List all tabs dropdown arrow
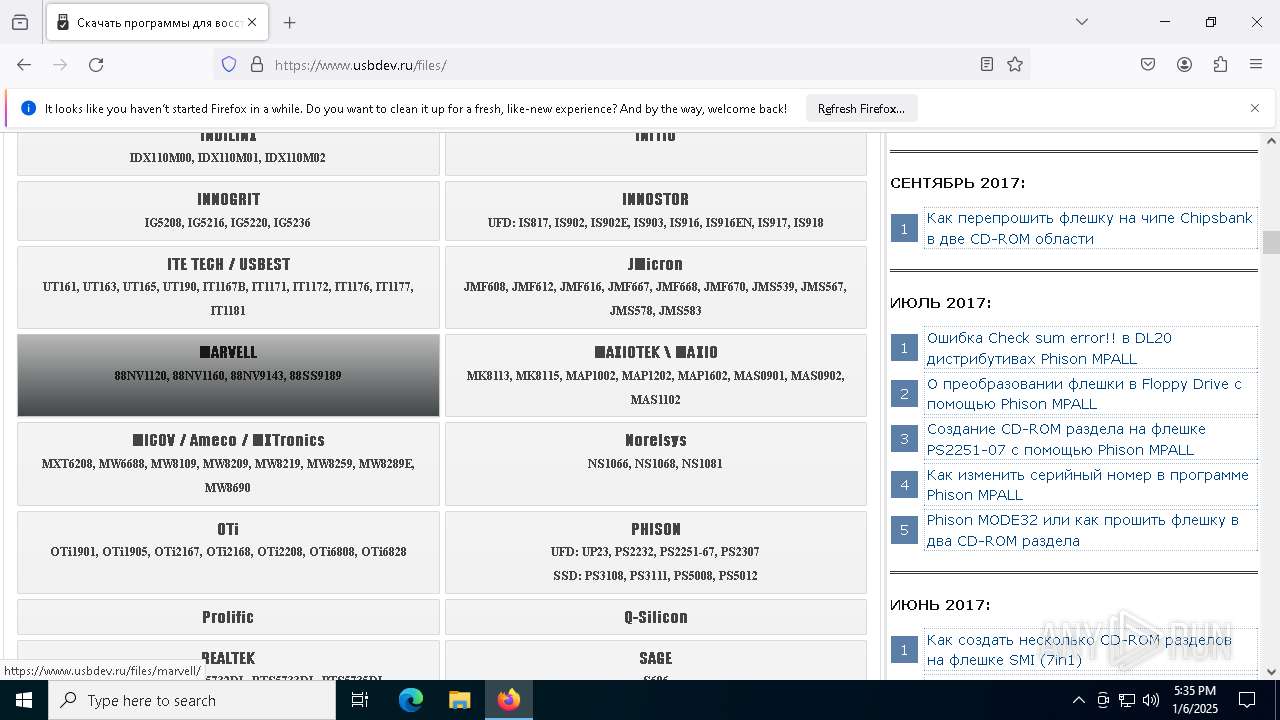The width and height of the screenshot is (1280, 720). pos(1082,22)
